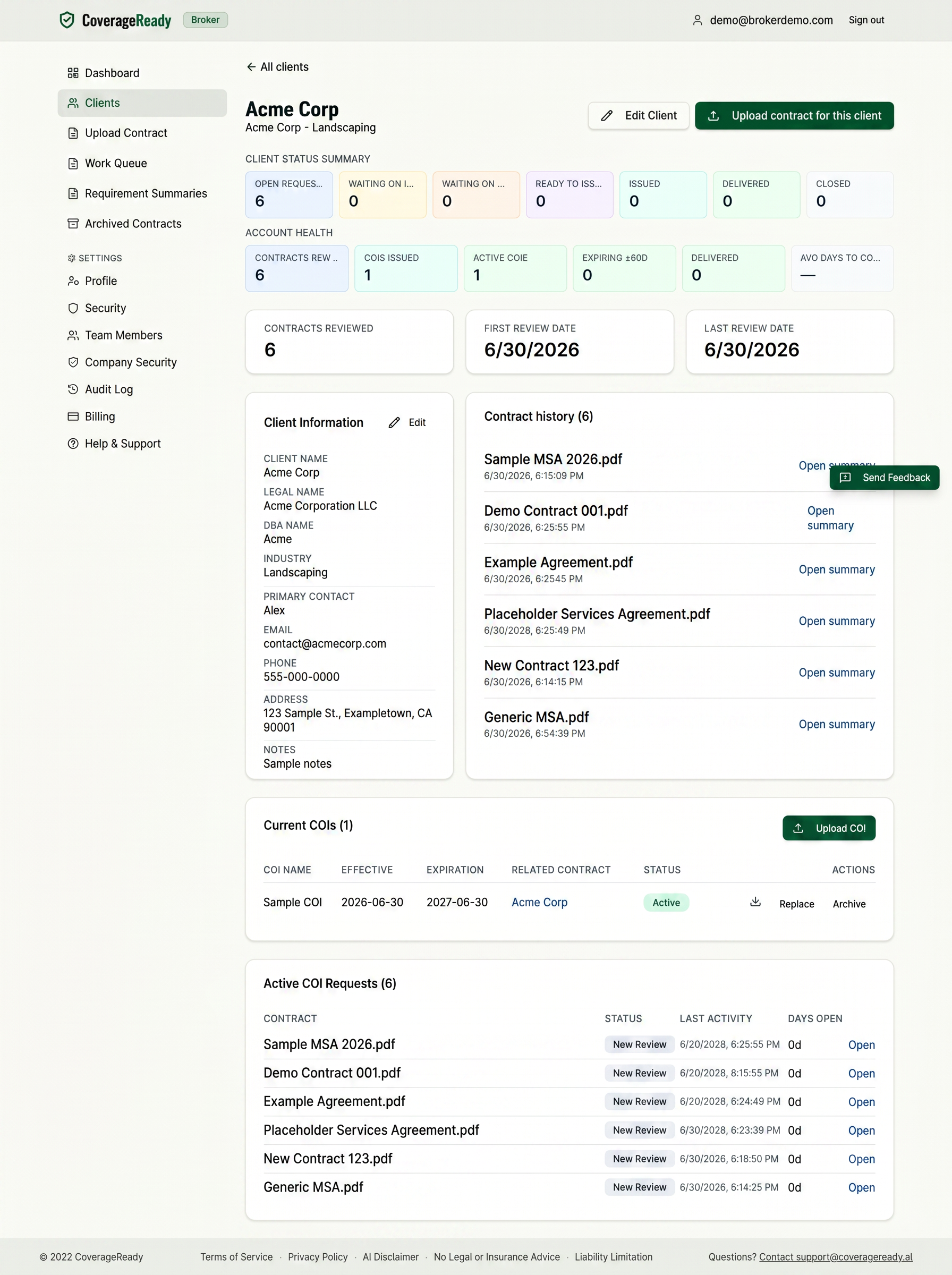The width and height of the screenshot is (952, 1275).
Task: Click the Billing credit card icon
Action: pos(73,416)
